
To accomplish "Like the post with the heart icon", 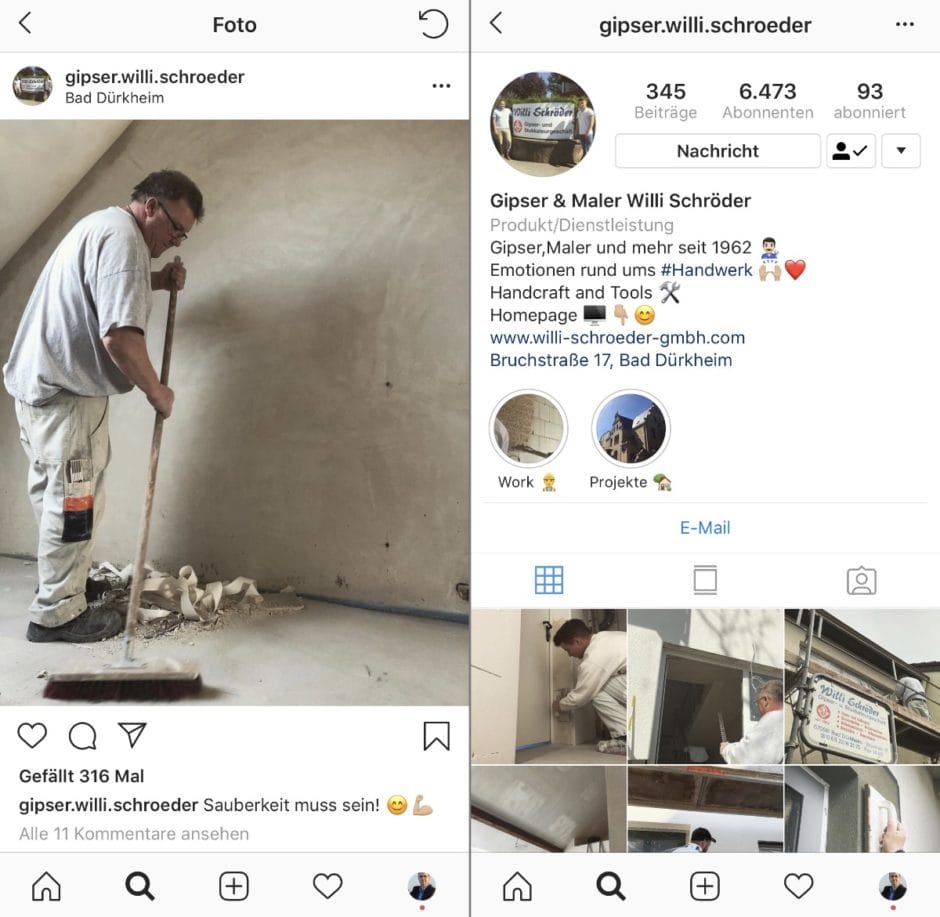I will pos(32,736).
